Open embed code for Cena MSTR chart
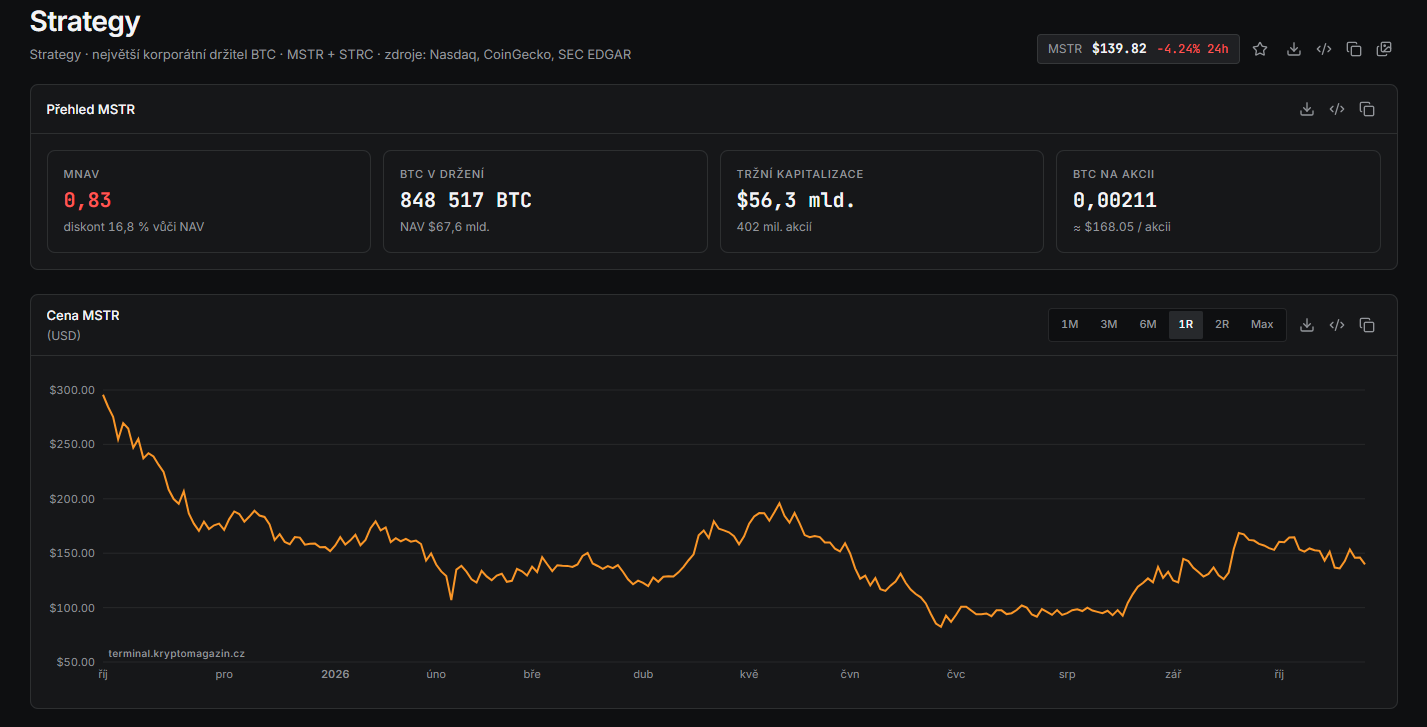 1336,325
